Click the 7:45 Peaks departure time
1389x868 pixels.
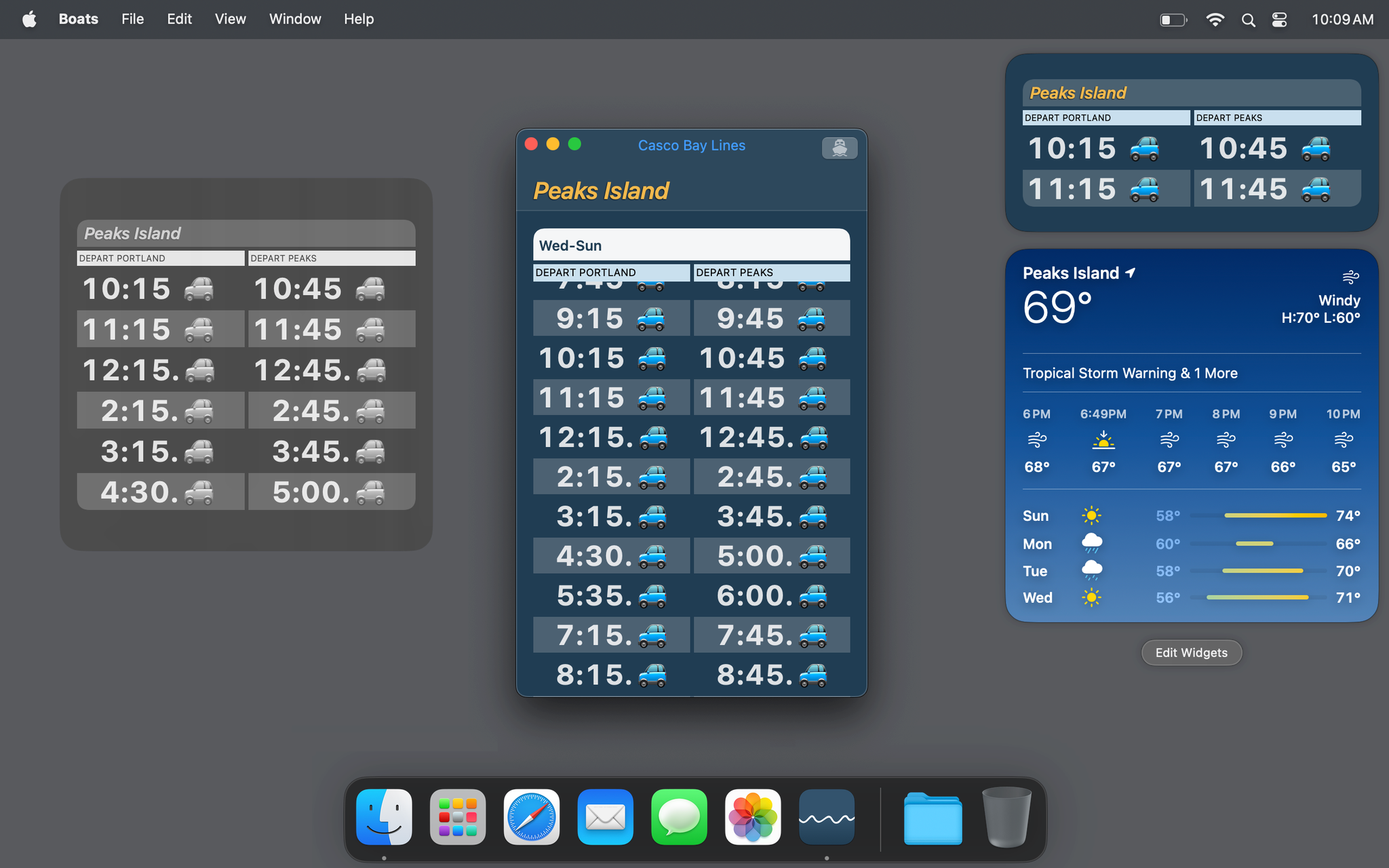pyautogui.click(x=755, y=635)
